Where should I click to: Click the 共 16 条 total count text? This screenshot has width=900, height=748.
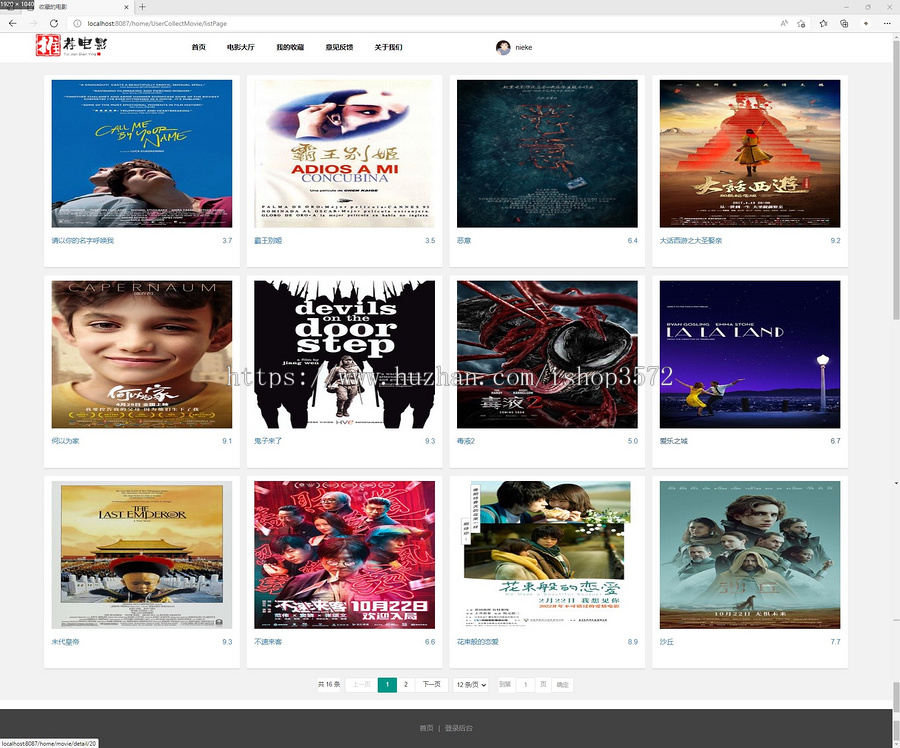pos(329,684)
